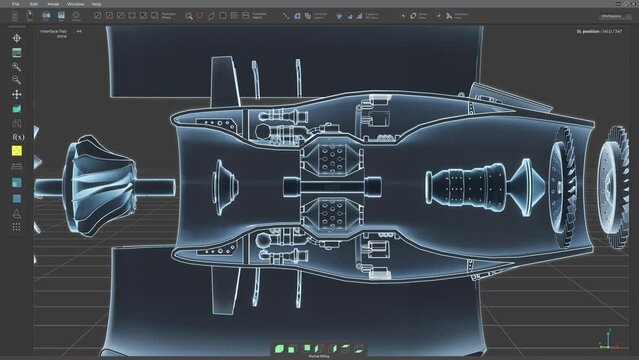The width and height of the screenshot is (639, 360).
Task: Click the green 3D solid icon in sidebar
Action: 17,109
